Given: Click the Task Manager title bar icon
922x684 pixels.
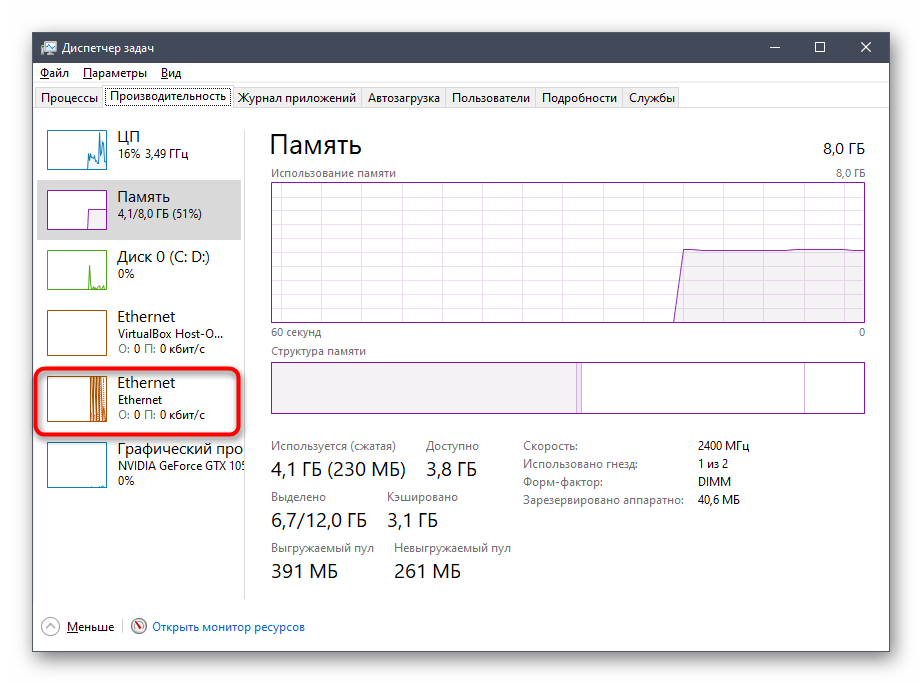Looking at the screenshot, I should [48, 48].
